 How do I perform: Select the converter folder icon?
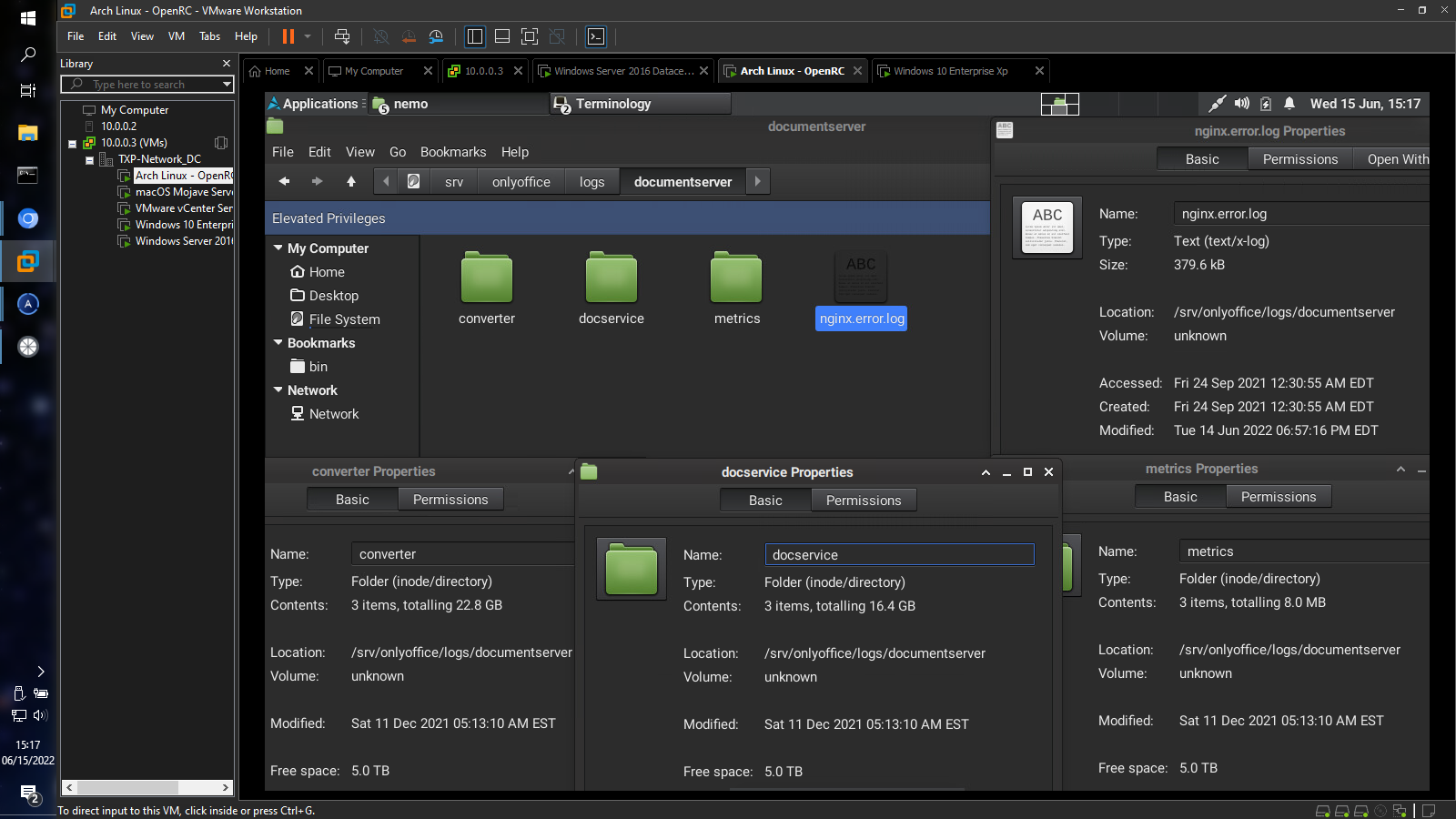(x=487, y=278)
